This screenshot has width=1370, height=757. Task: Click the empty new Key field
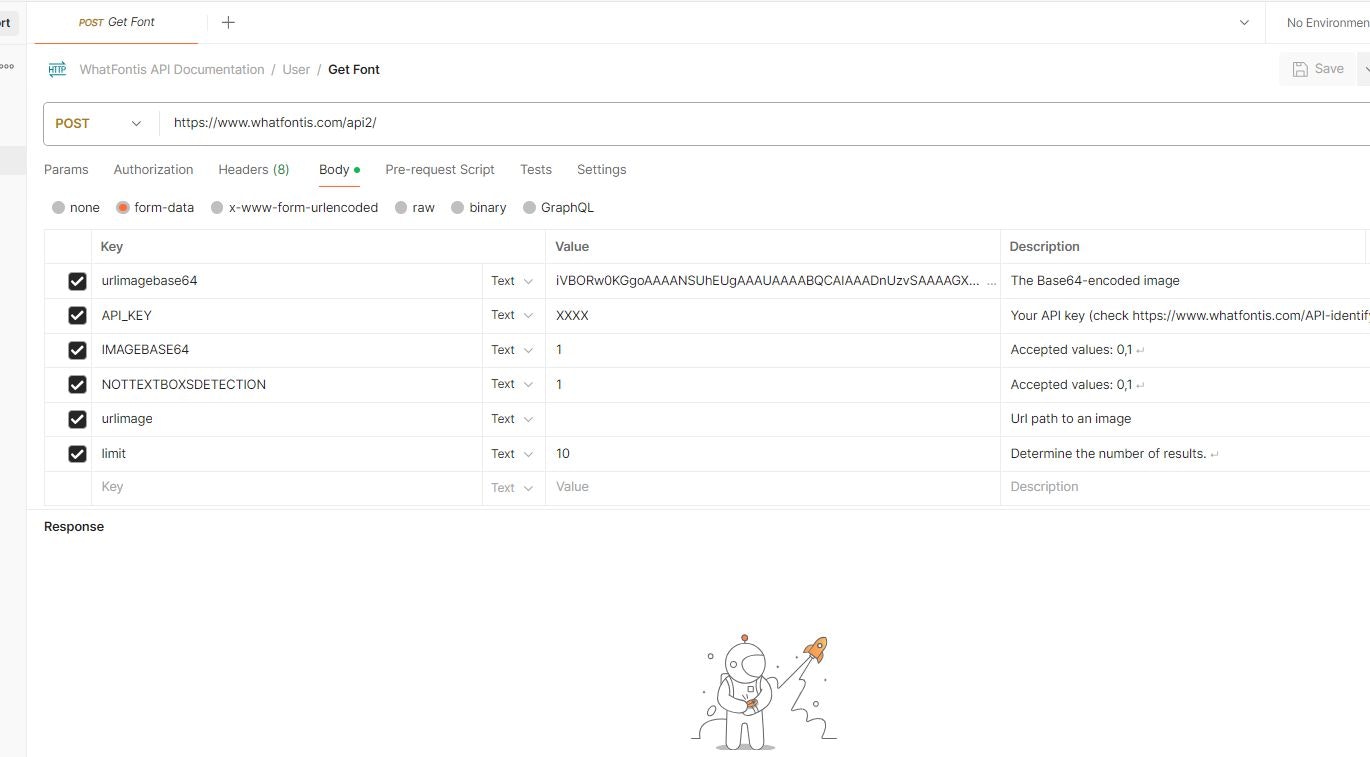(x=289, y=487)
